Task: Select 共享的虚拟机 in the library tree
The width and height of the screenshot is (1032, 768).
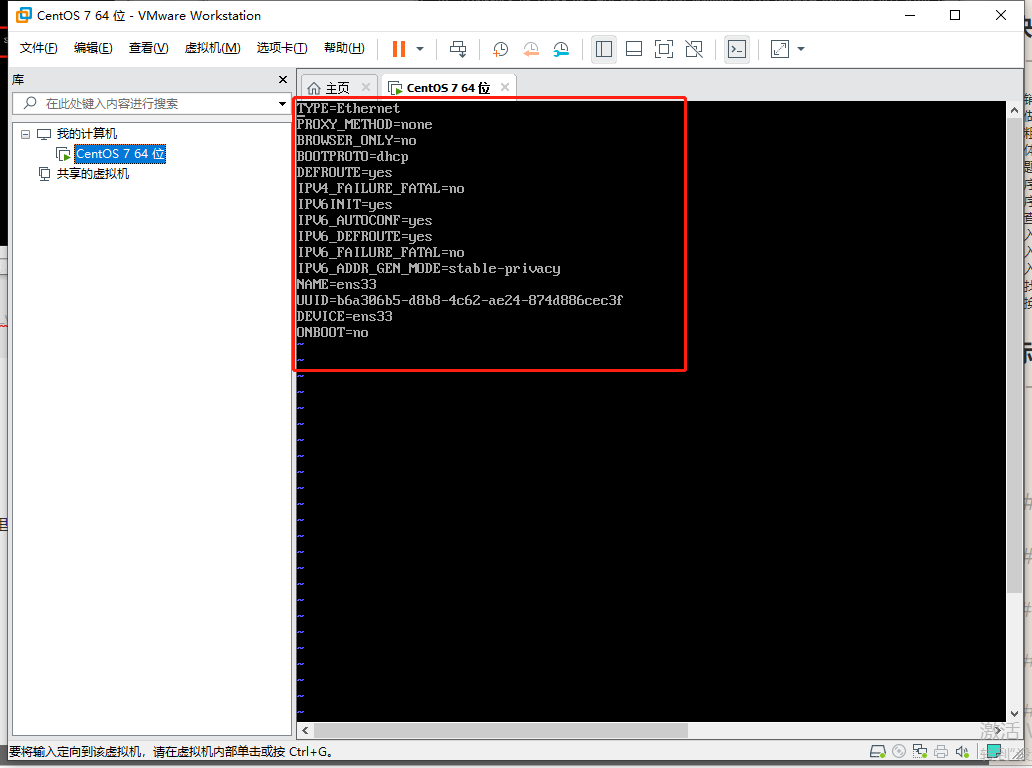Action: click(92, 174)
